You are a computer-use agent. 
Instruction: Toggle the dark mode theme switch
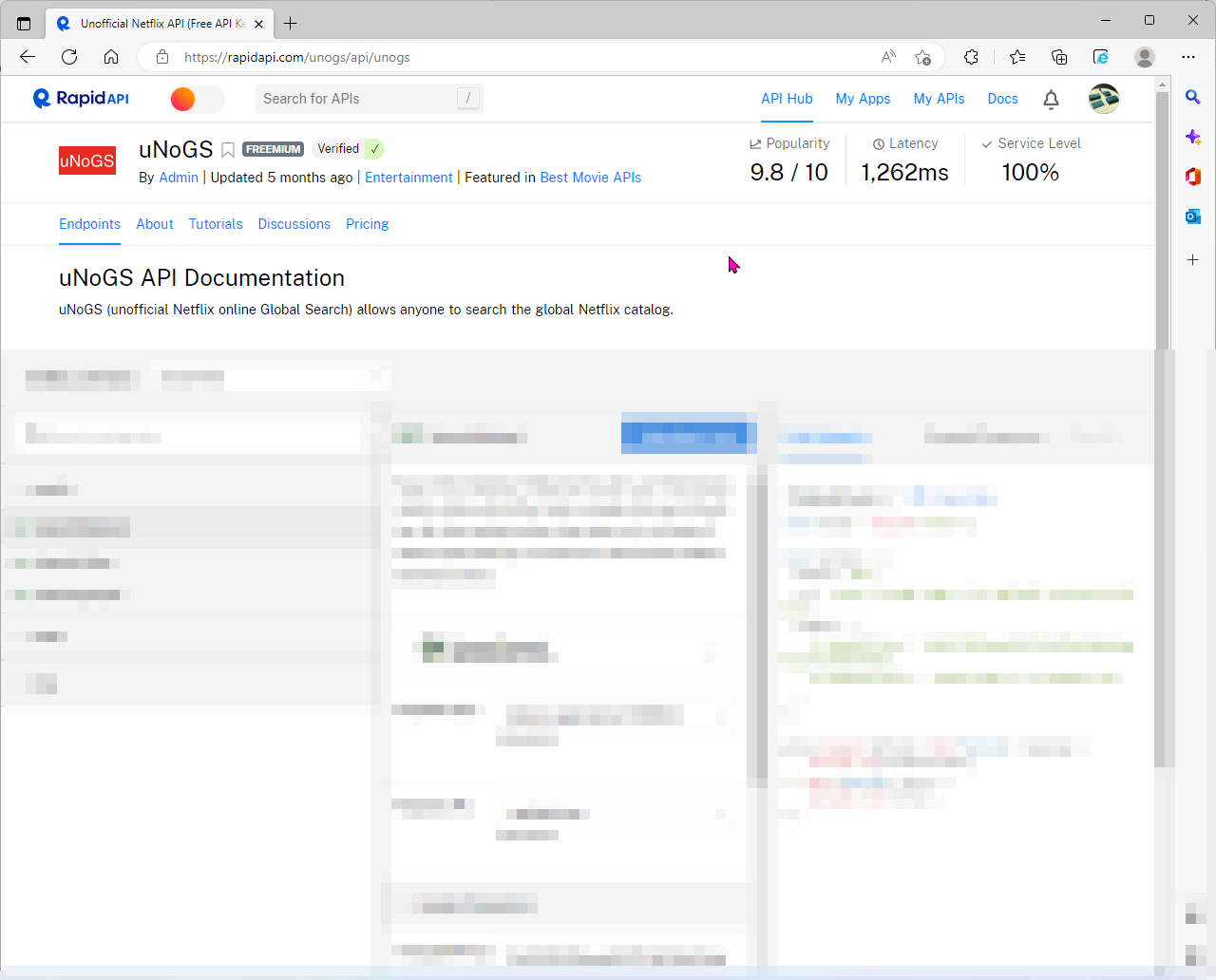(x=197, y=99)
